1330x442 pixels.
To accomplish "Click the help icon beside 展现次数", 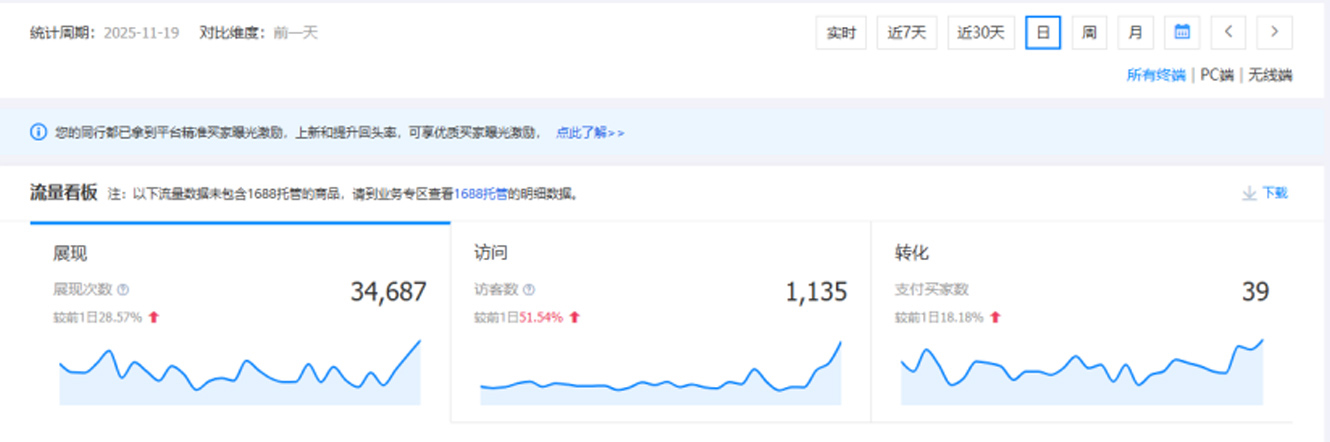I will (123, 290).
